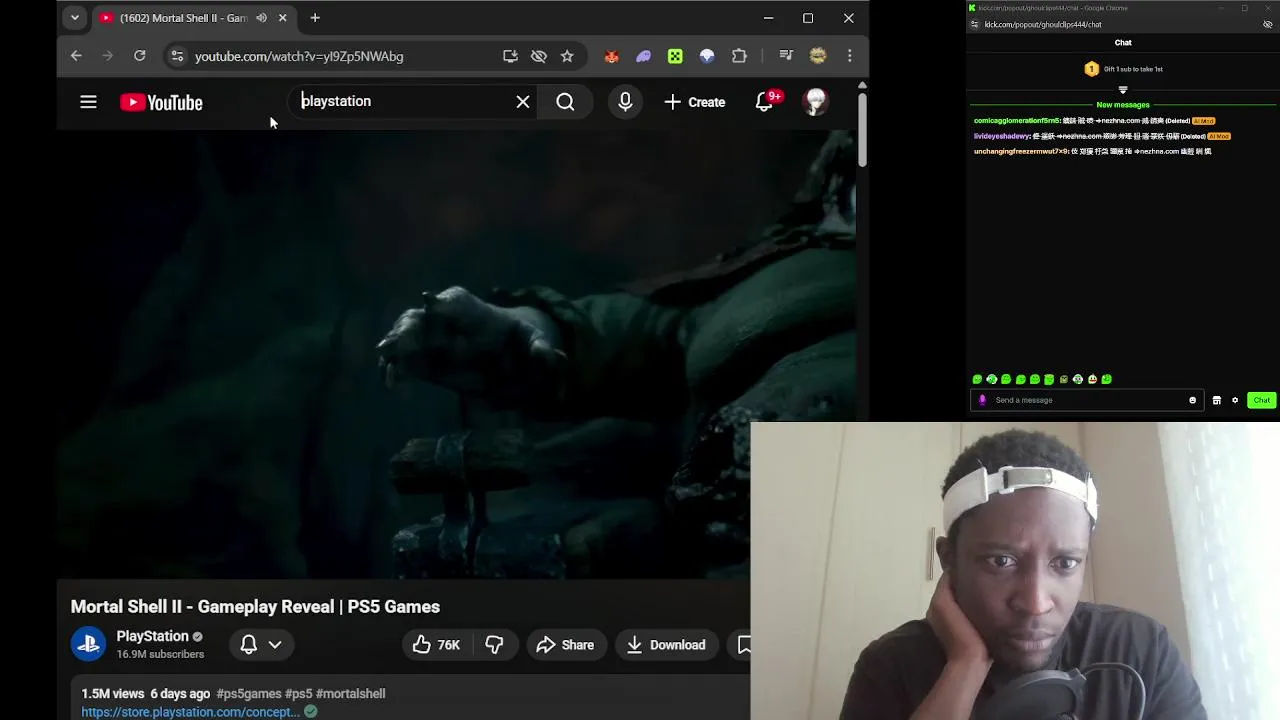
Task: Open the PlayStation channel avatar
Action: click(88, 644)
